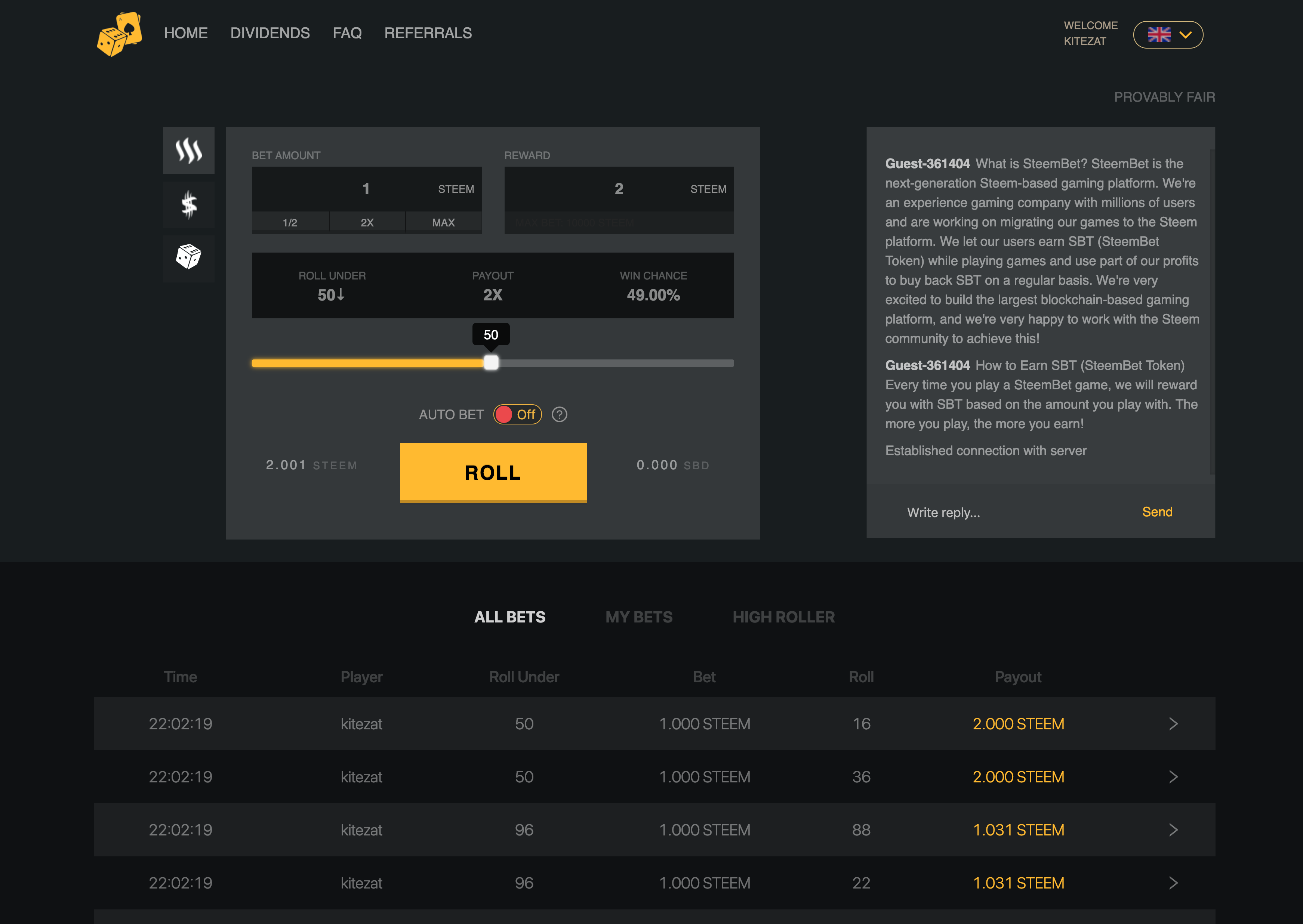Open the DIVIDENDS menu page
Screen dimensions: 1303x924
coord(270,33)
